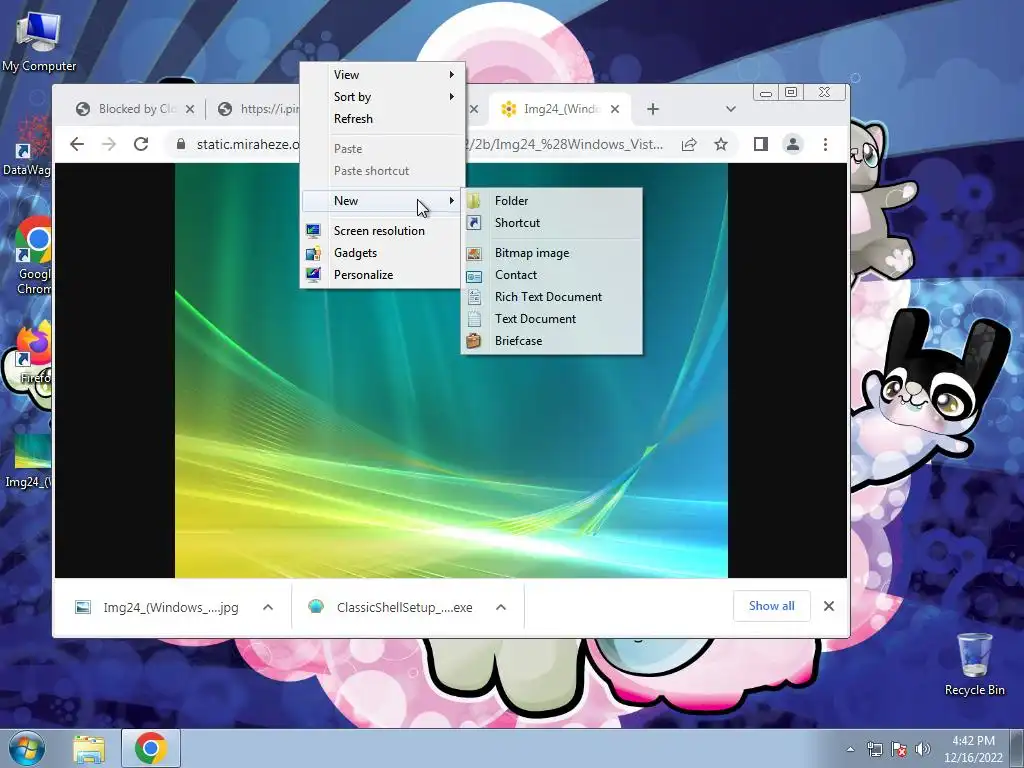1024x768 pixels.
Task: Expand options for ClassicShellSetup download
Action: [501, 607]
